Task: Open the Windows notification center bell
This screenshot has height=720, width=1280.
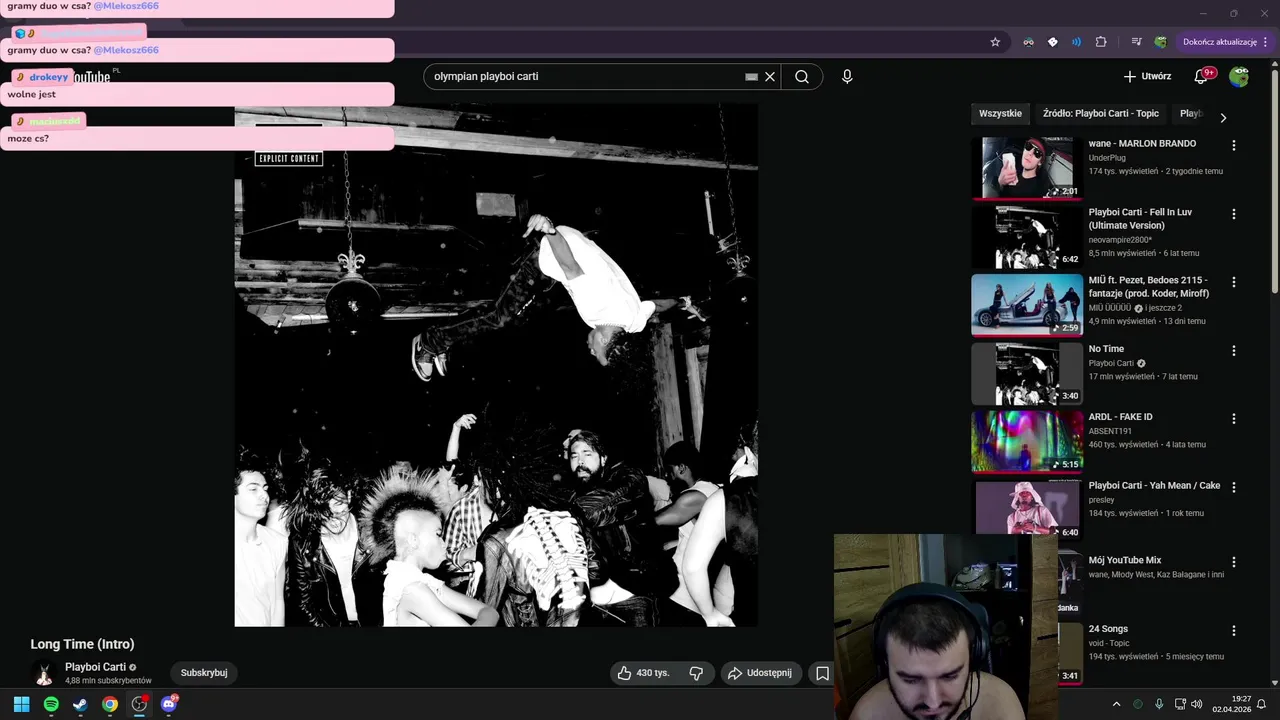Action: [x=1261, y=704]
